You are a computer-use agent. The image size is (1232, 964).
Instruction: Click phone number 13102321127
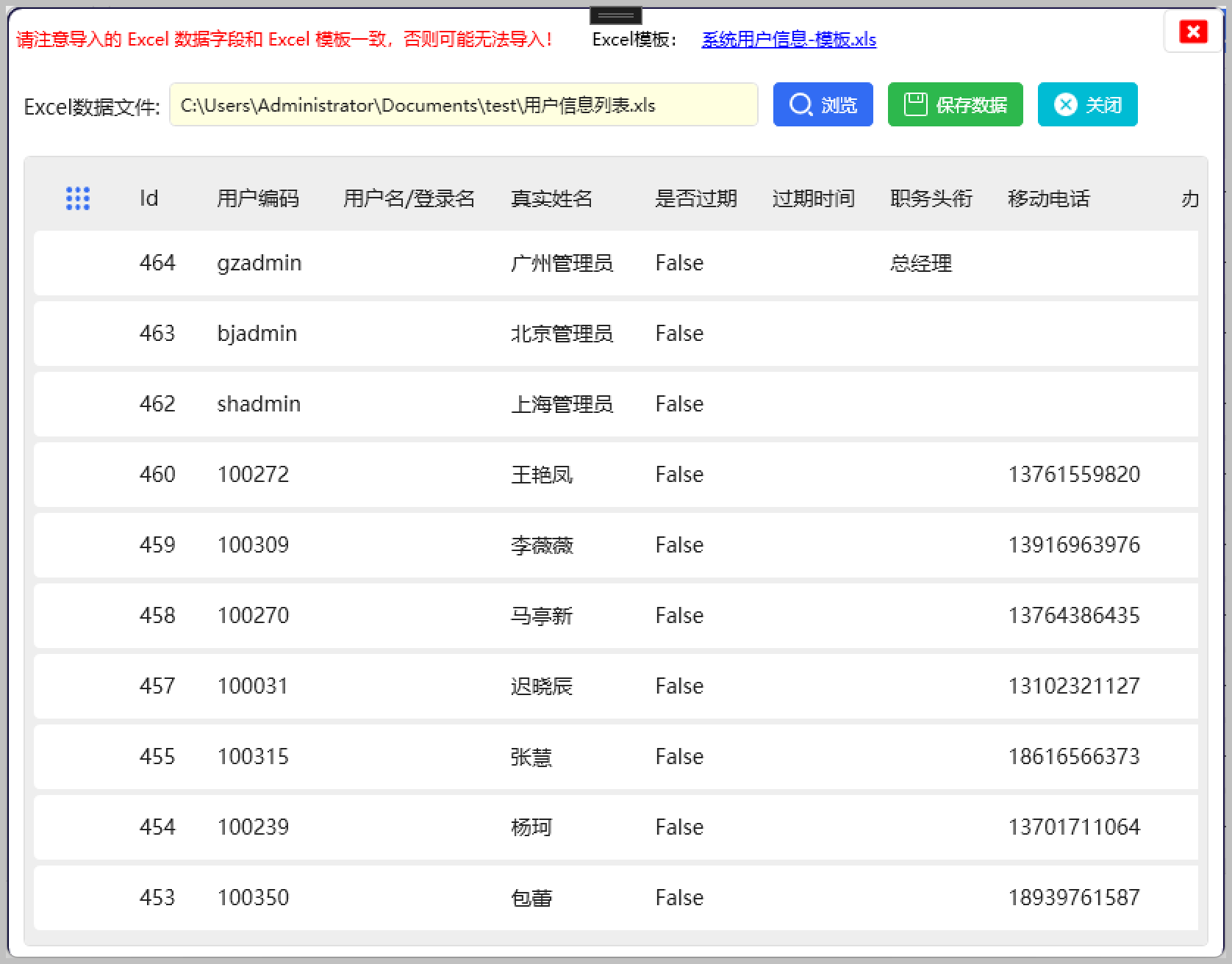(x=1074, y=686)
